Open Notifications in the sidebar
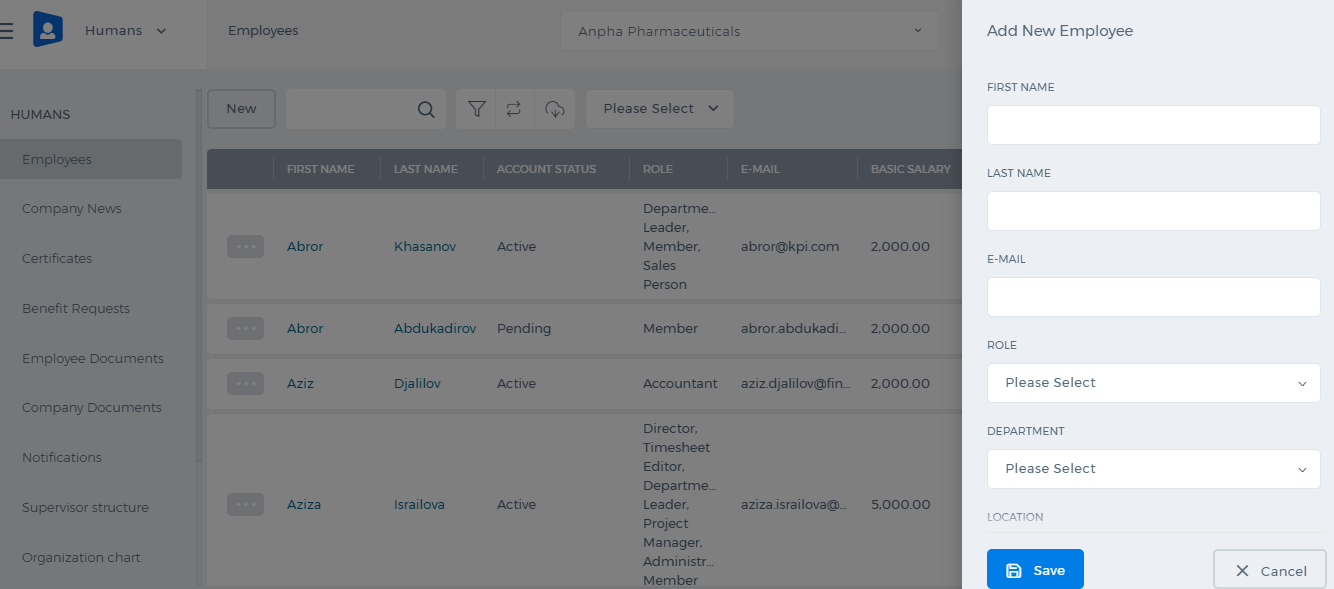 62,458
